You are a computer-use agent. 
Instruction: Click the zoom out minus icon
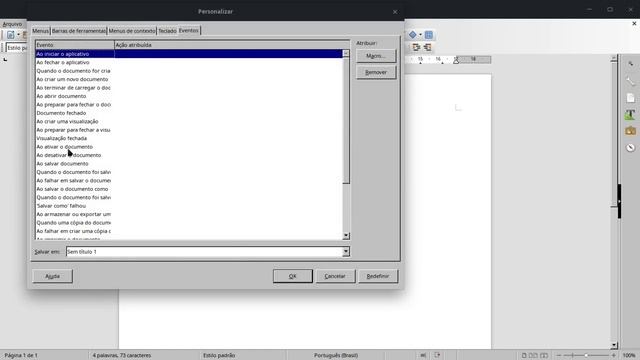tap(559, 356)
